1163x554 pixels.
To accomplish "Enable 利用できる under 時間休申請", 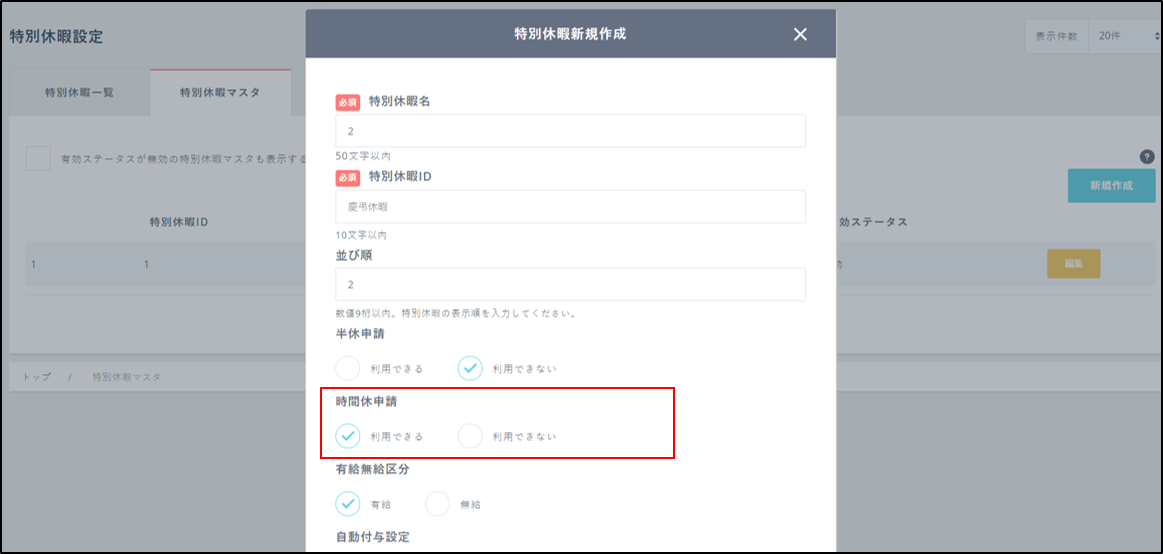I will 348,436.
